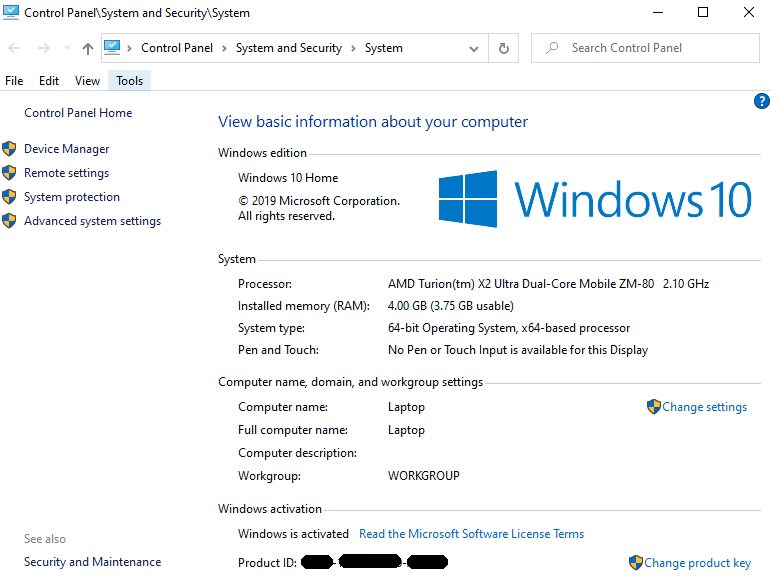The width and height of the screenshot is (771, 582).
Task: Expand chevron after Control Panel breadcrumb
Action: click(x=224, y=48)
